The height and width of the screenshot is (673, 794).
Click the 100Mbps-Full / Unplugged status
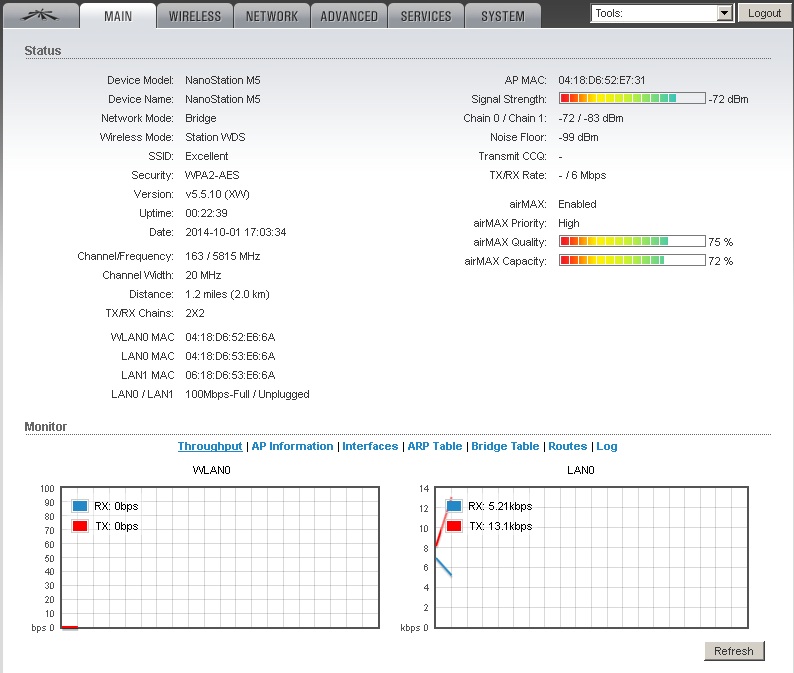tap(247, 394)
